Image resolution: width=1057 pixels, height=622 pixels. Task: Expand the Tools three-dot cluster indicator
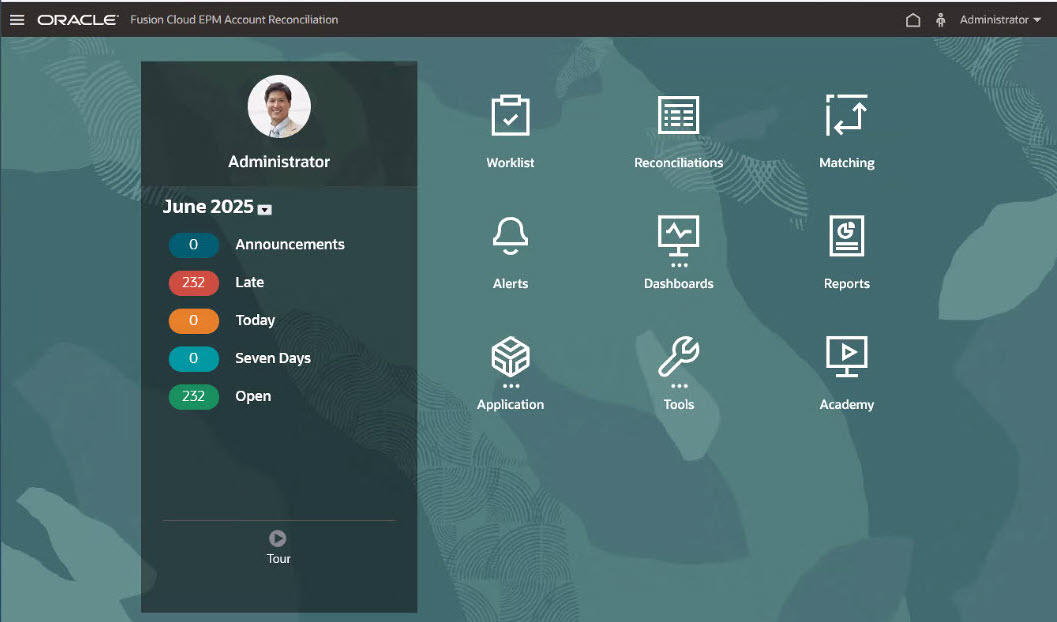pyautogui.click(x=679, y=386)
